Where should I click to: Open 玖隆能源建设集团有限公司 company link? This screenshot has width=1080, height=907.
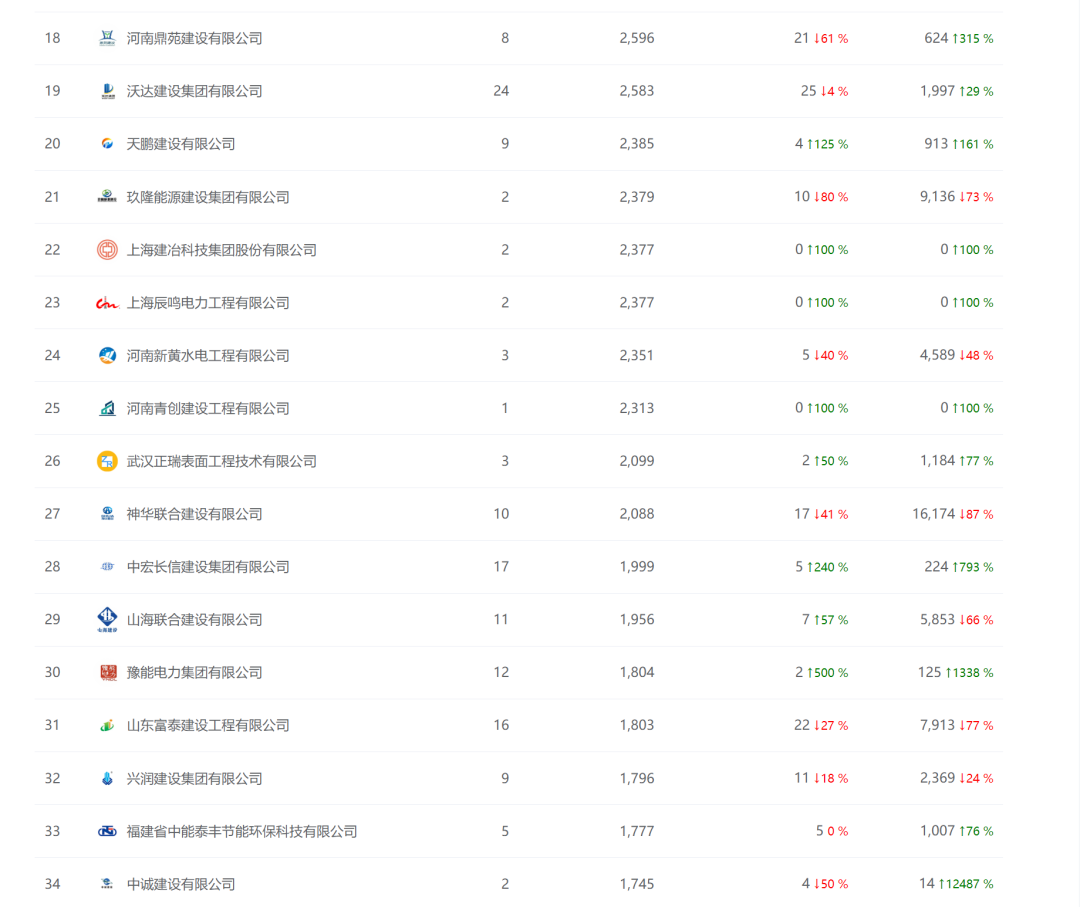click(x=208, y=197)
